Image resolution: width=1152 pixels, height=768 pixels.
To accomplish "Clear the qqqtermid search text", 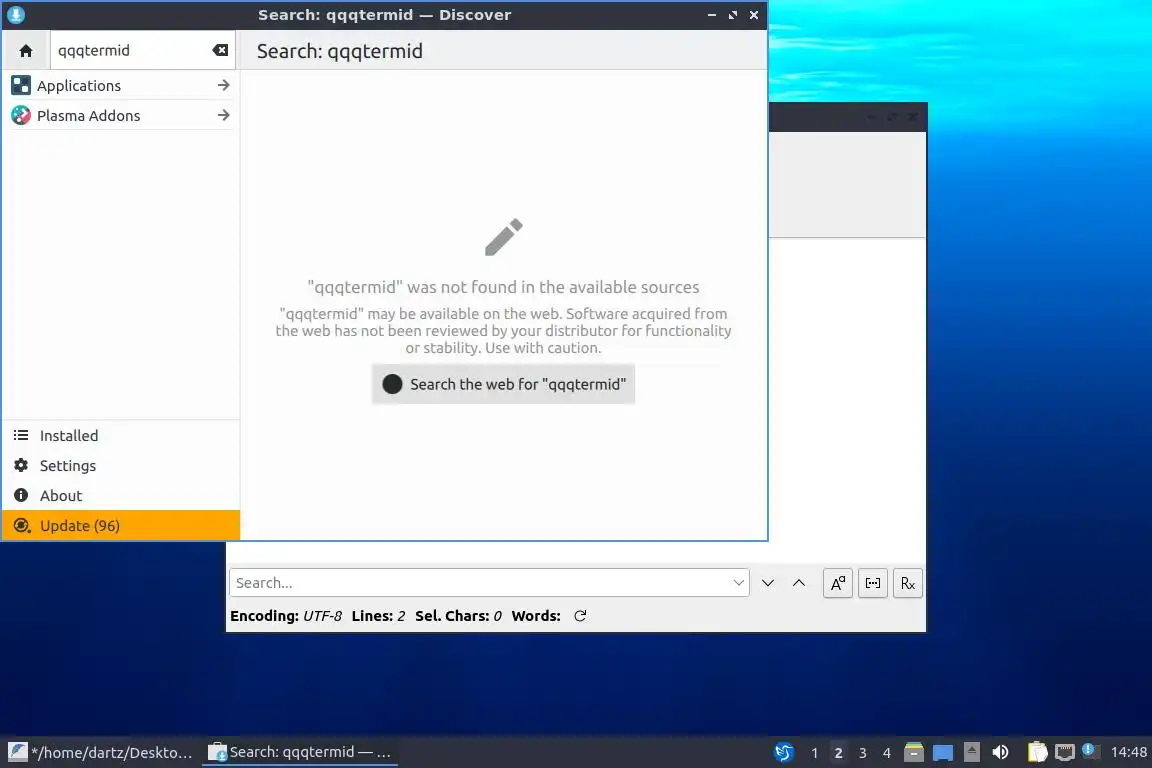I will point(220,50).
